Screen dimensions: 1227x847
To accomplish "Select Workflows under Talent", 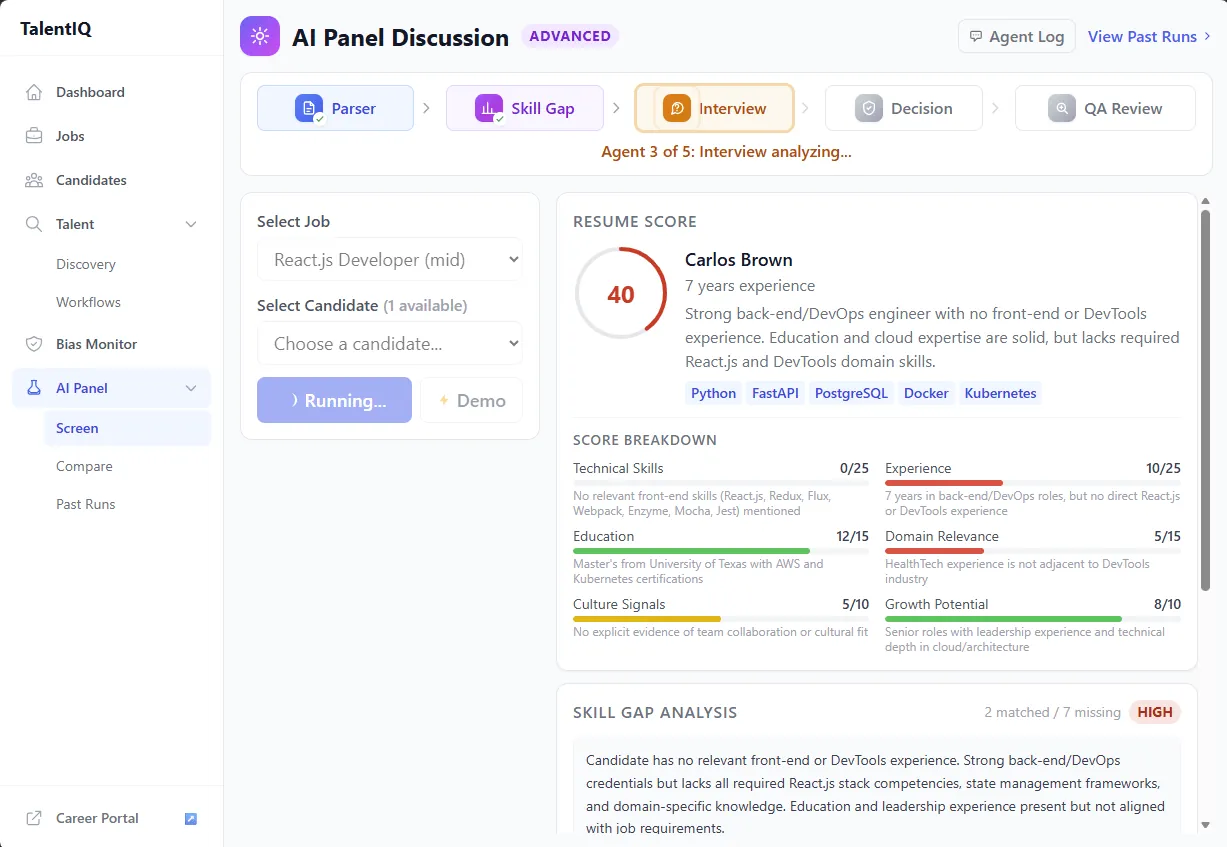I will click(128, 302).
